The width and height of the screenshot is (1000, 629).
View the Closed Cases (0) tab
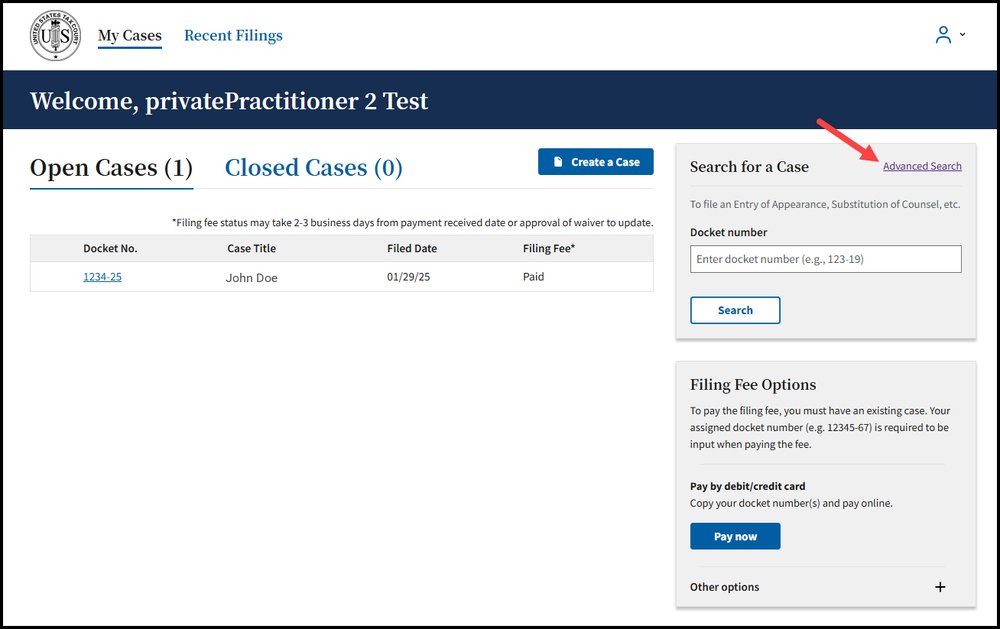[313, 168]
